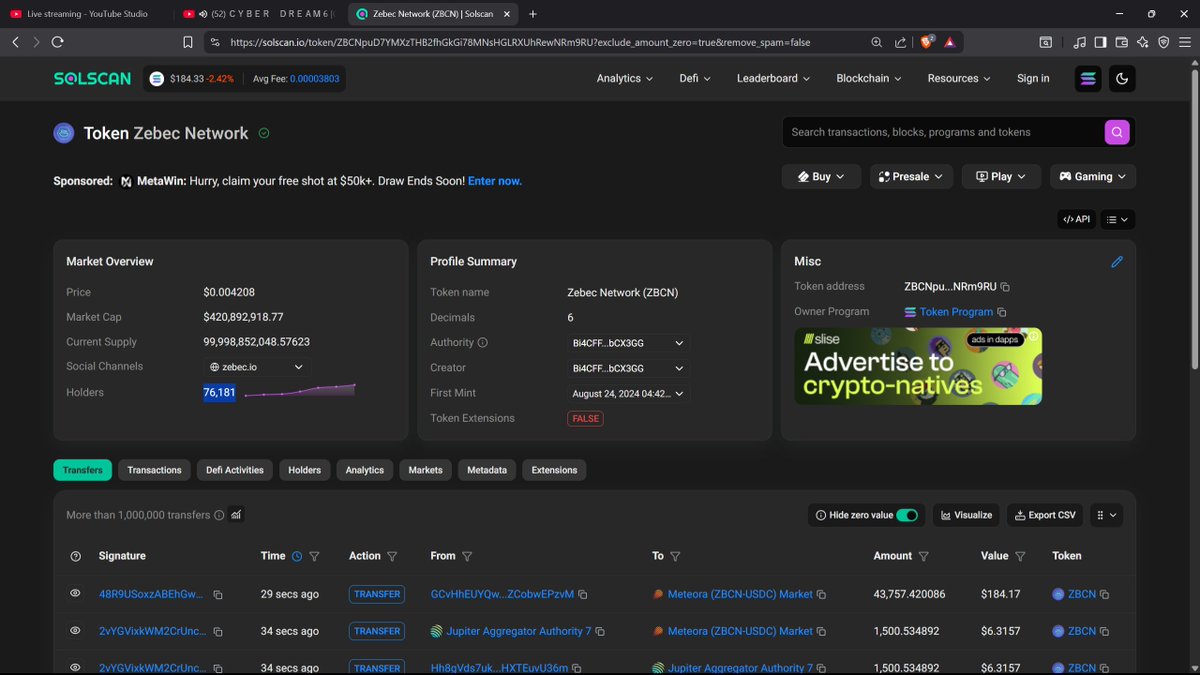Bookmark this page

pyautogui.click(x=188, y=42)
